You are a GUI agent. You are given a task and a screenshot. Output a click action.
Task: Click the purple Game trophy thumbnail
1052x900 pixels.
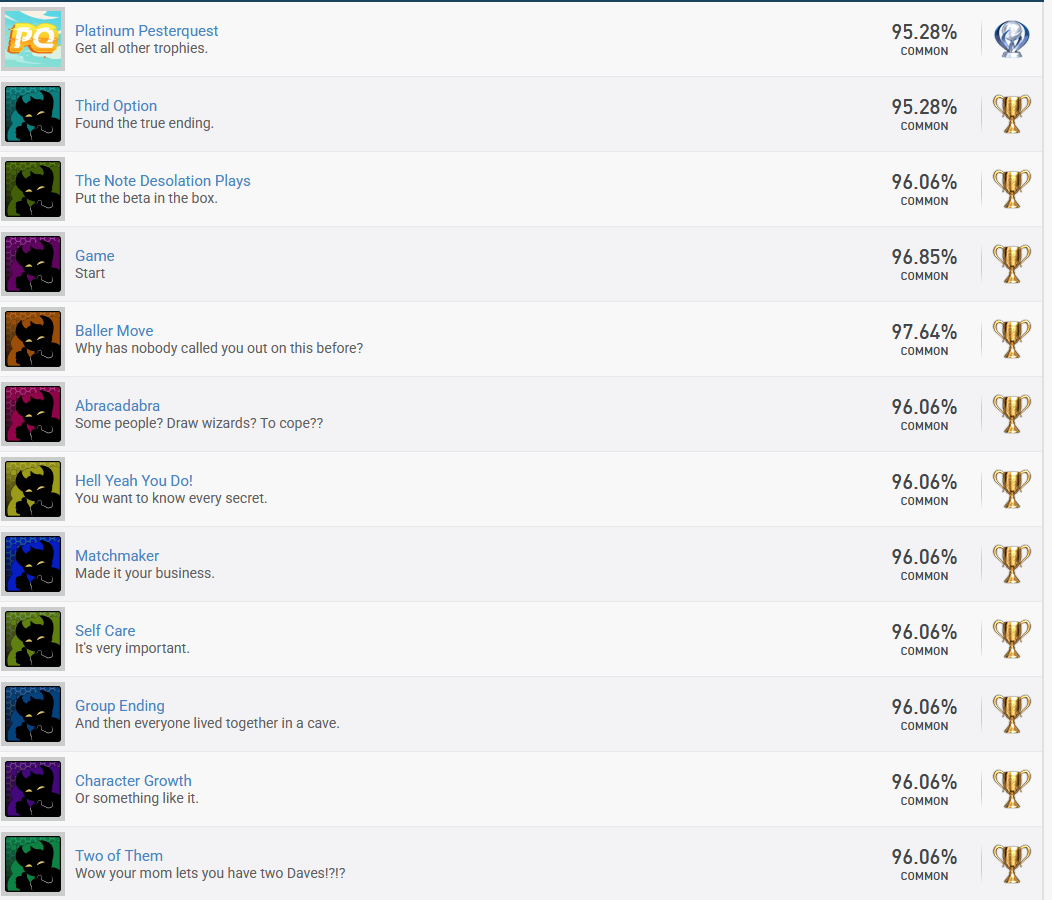point(33,264)
